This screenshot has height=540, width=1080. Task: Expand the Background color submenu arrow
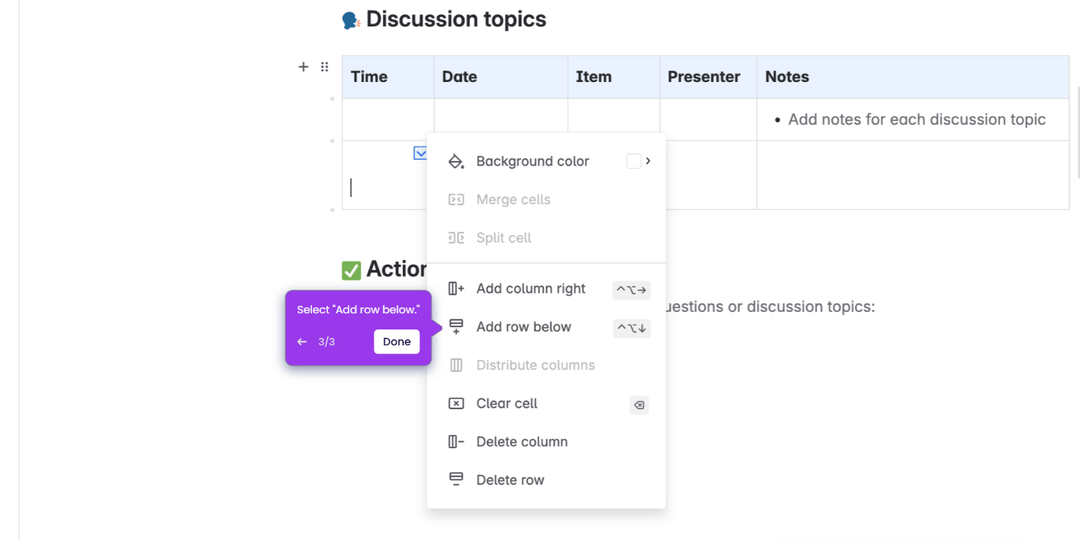(648, 161)
